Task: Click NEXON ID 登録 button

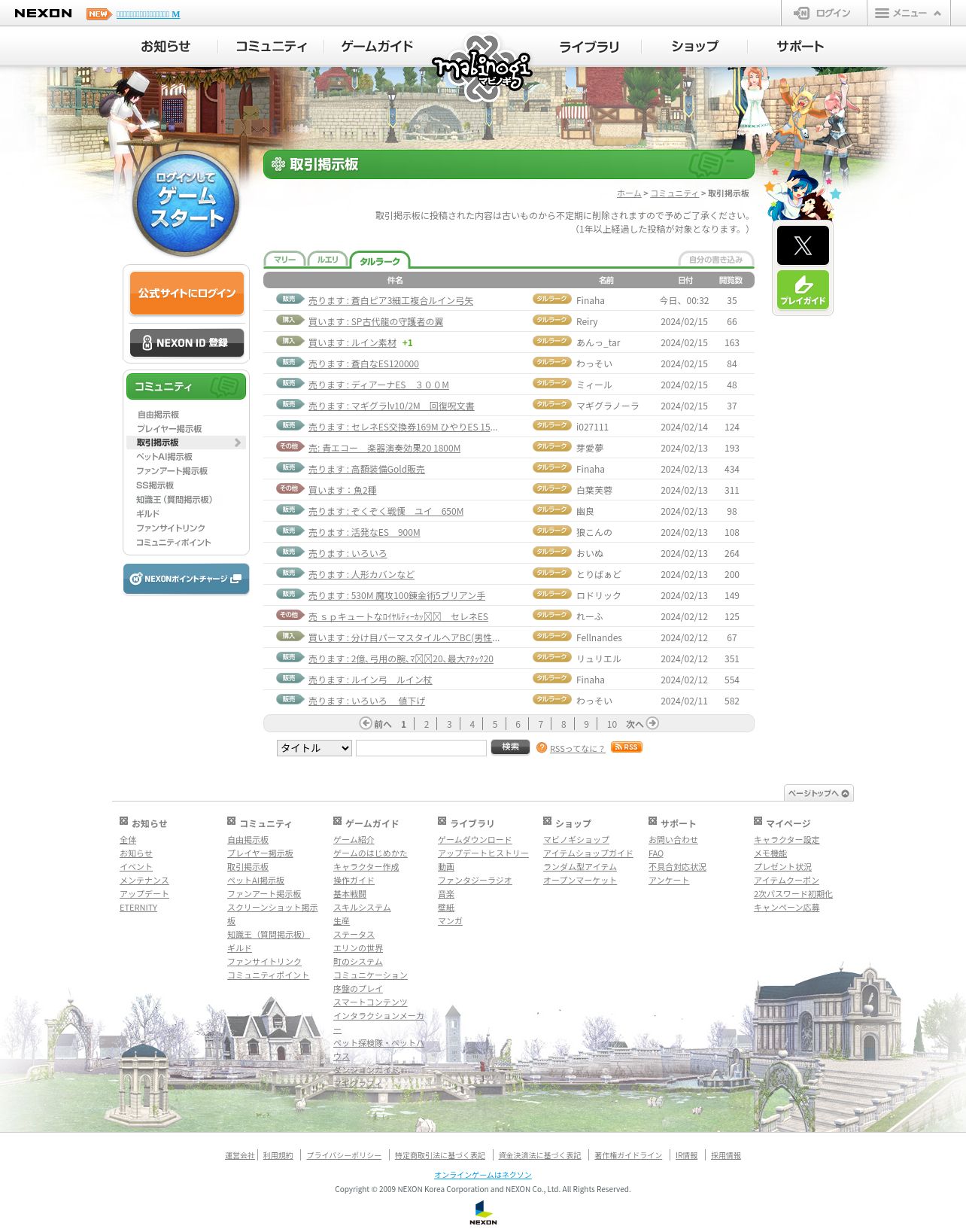Action: click(187, 342)
